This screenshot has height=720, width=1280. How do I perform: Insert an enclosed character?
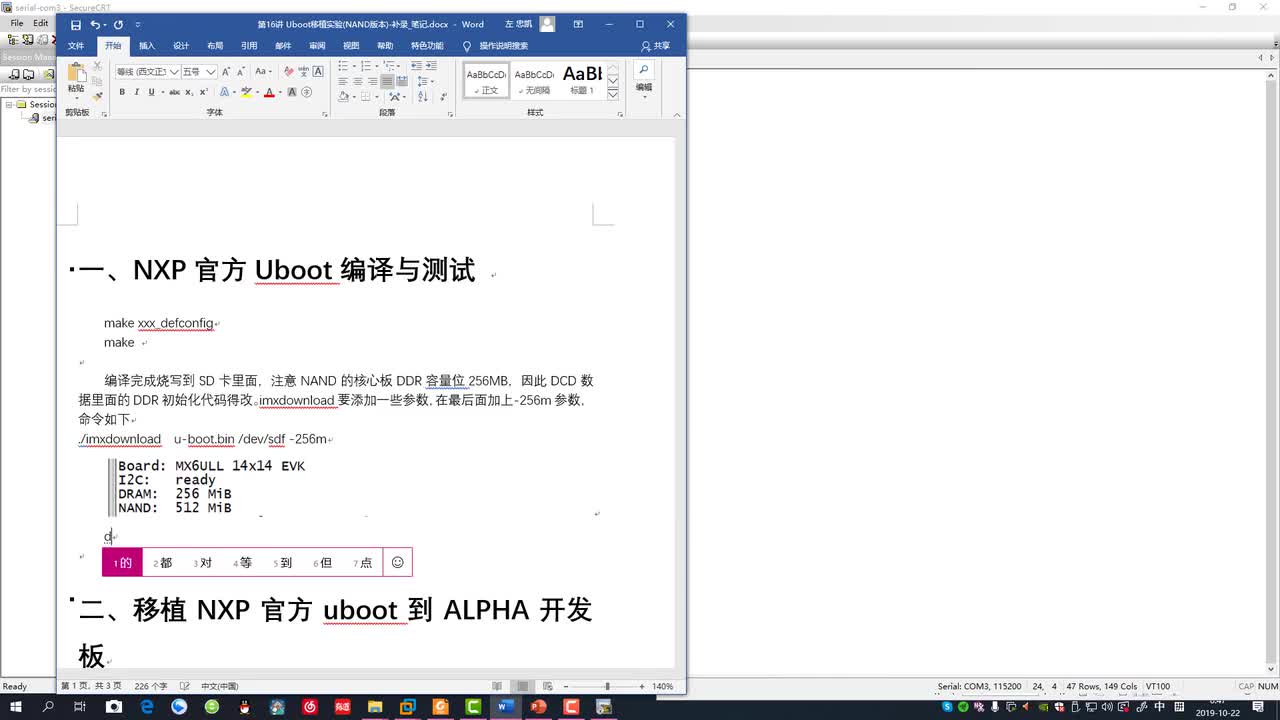[307, 92]
